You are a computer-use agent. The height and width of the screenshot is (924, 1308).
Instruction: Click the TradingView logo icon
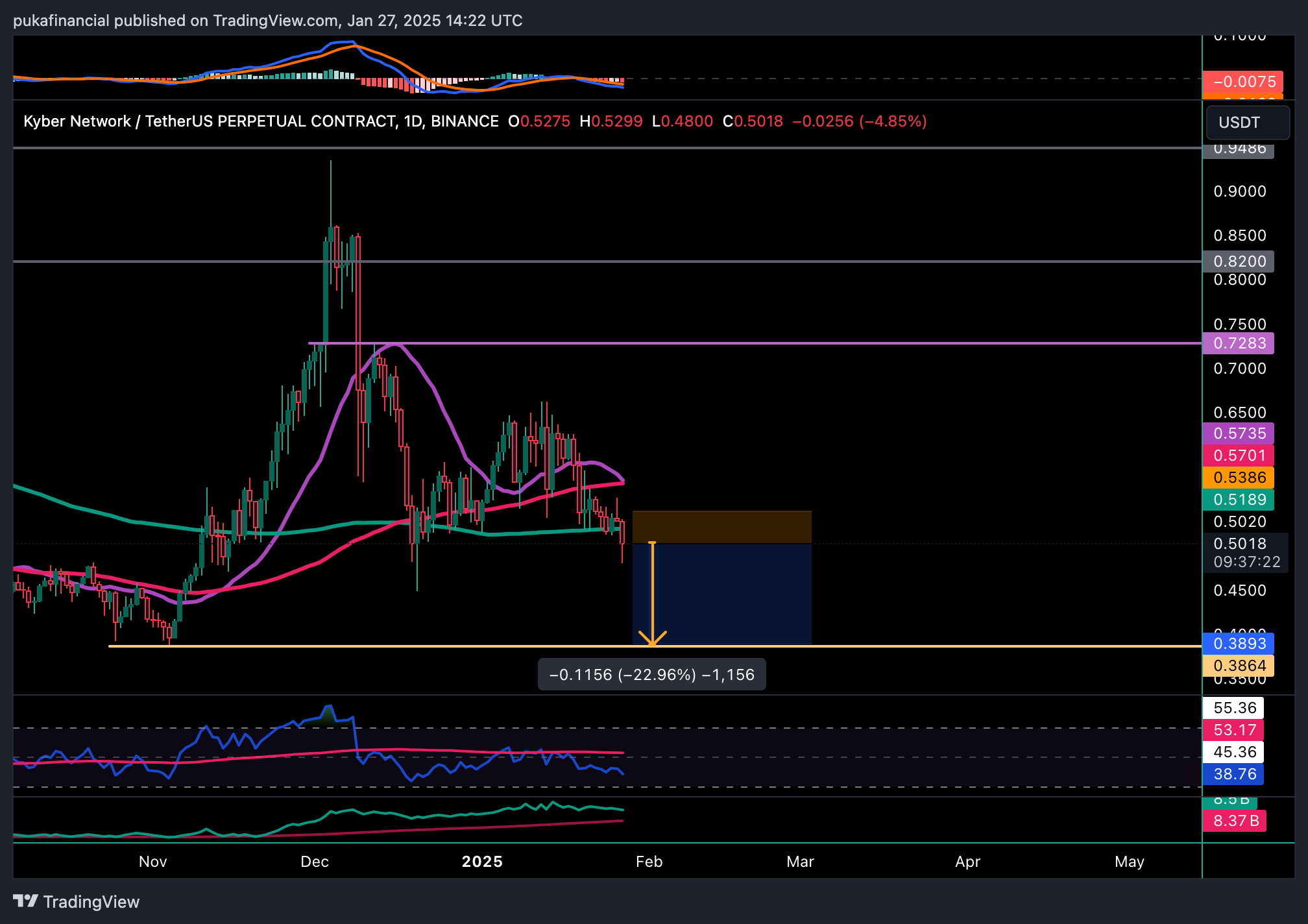(26, 901)
